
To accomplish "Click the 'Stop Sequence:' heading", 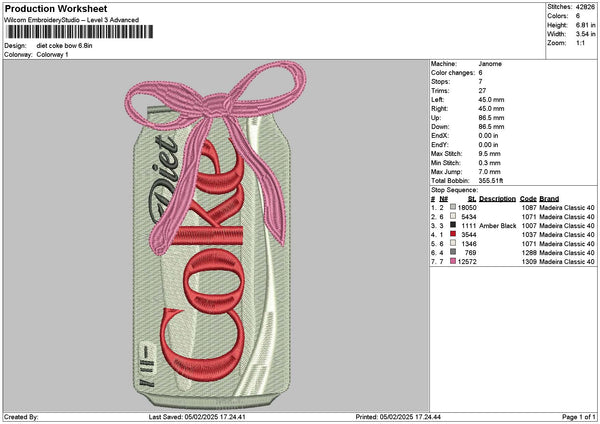I will pos(455,190).
